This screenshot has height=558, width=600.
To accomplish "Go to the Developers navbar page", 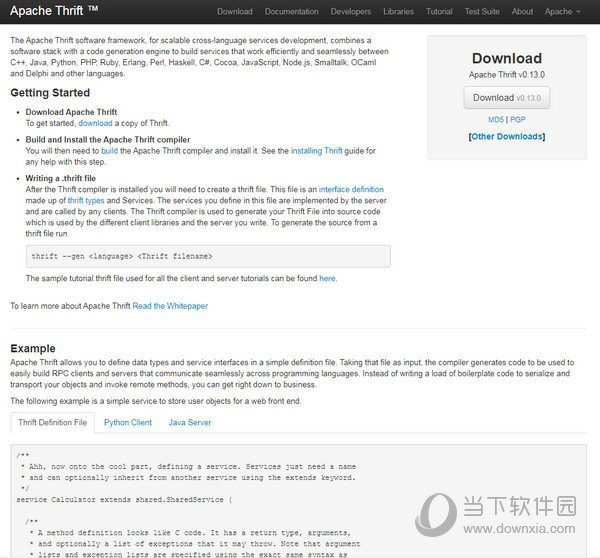I will click(351, 12).
